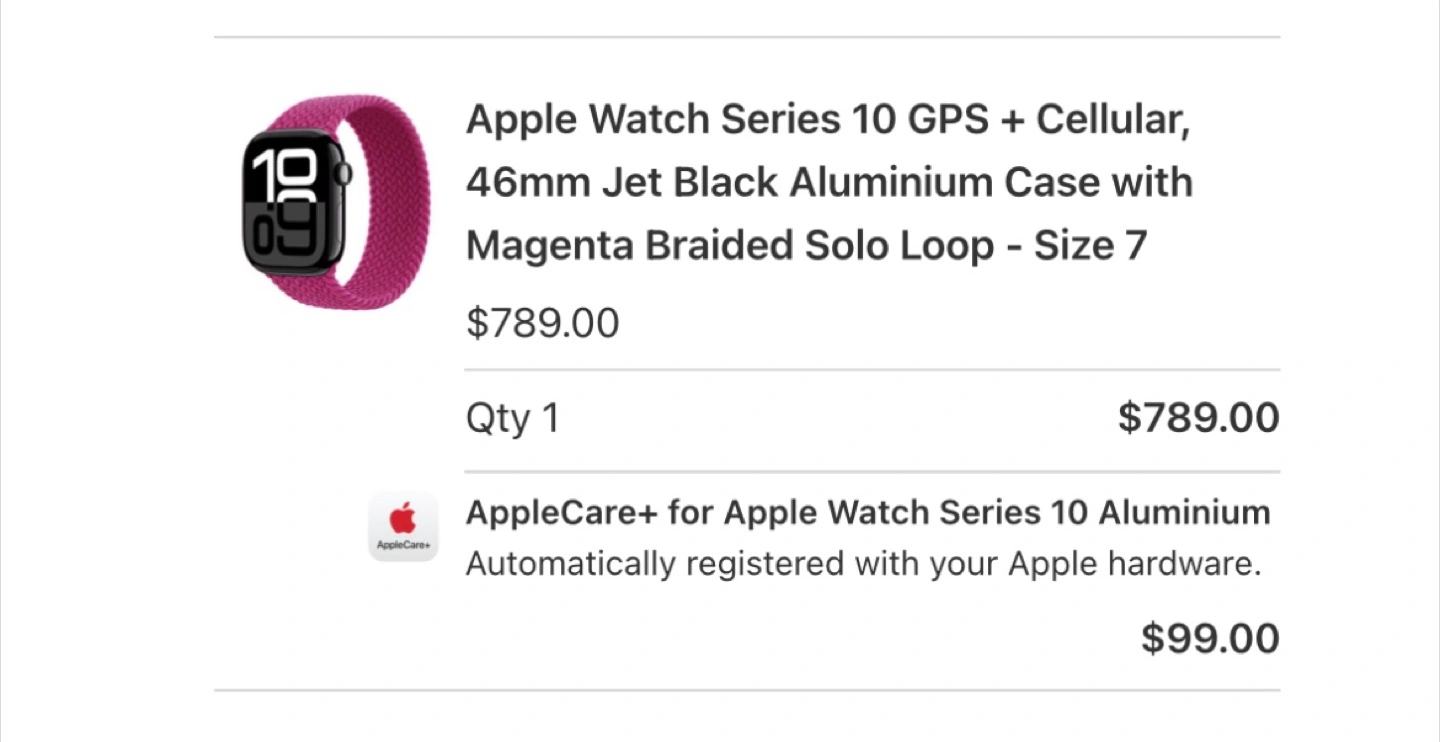Click the "Apple hardware." text in the description
This screenshot has height=742, width=1440.
(1133, 564)
